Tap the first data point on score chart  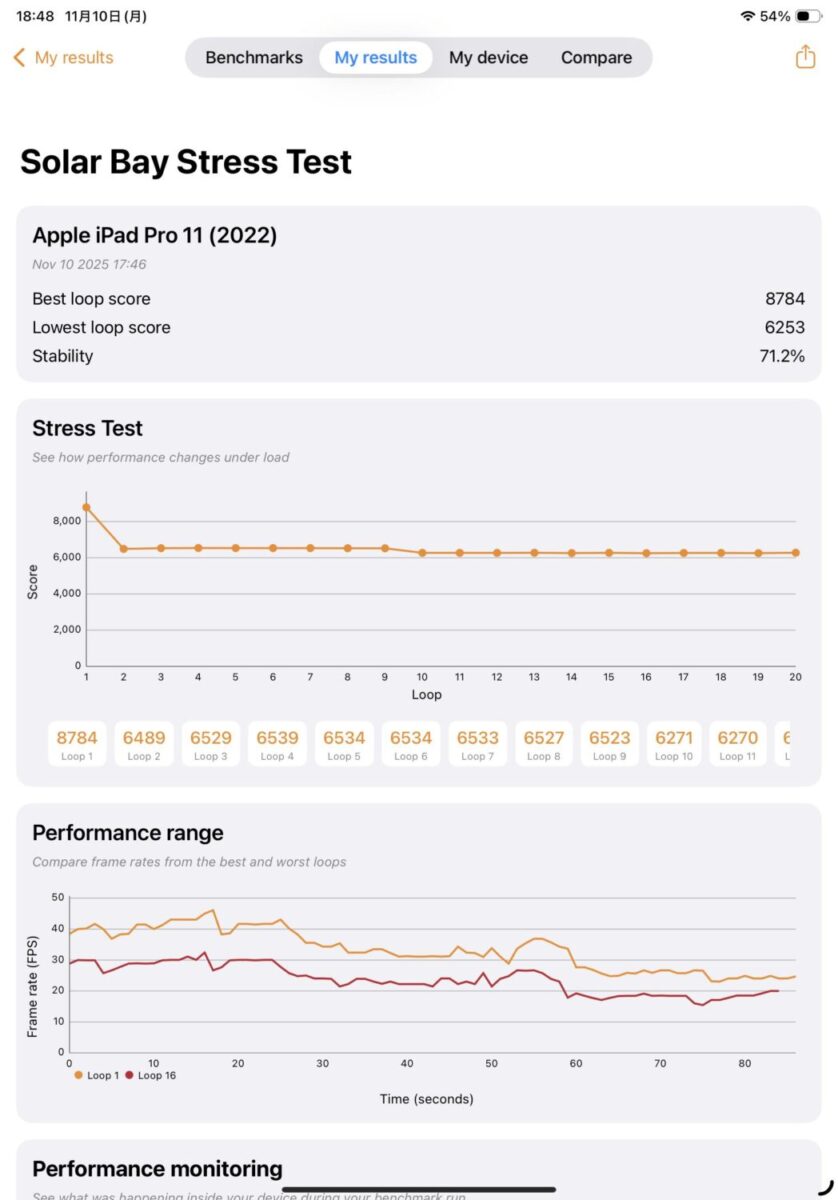87,507
